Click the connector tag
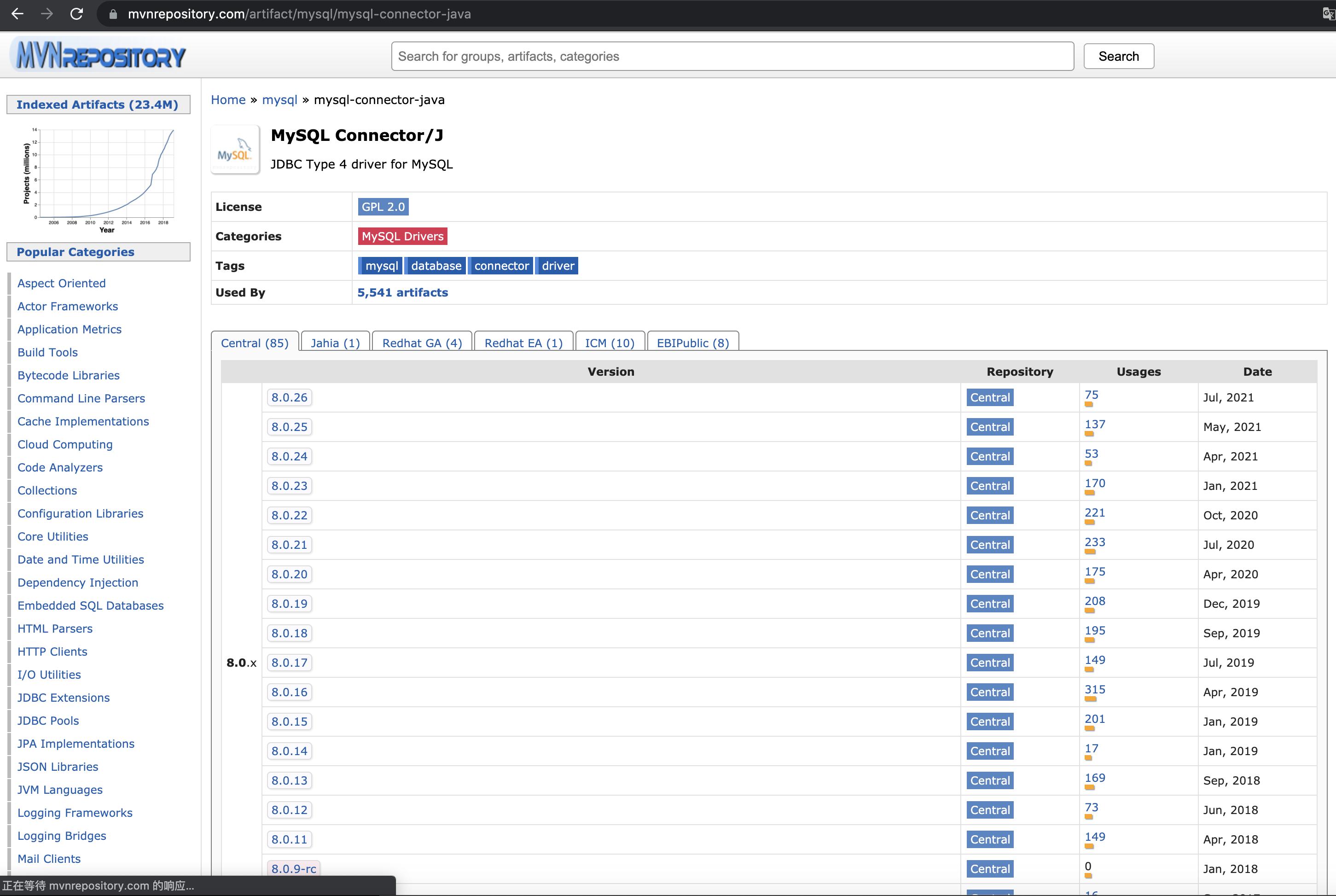 [x=501, y=266]
